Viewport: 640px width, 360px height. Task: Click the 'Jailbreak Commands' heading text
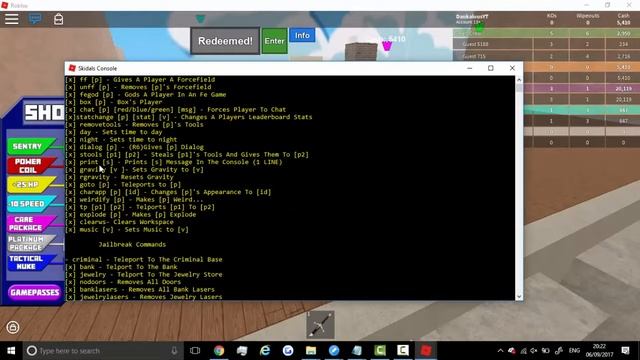pyautogui.click(x=132, y=244)
